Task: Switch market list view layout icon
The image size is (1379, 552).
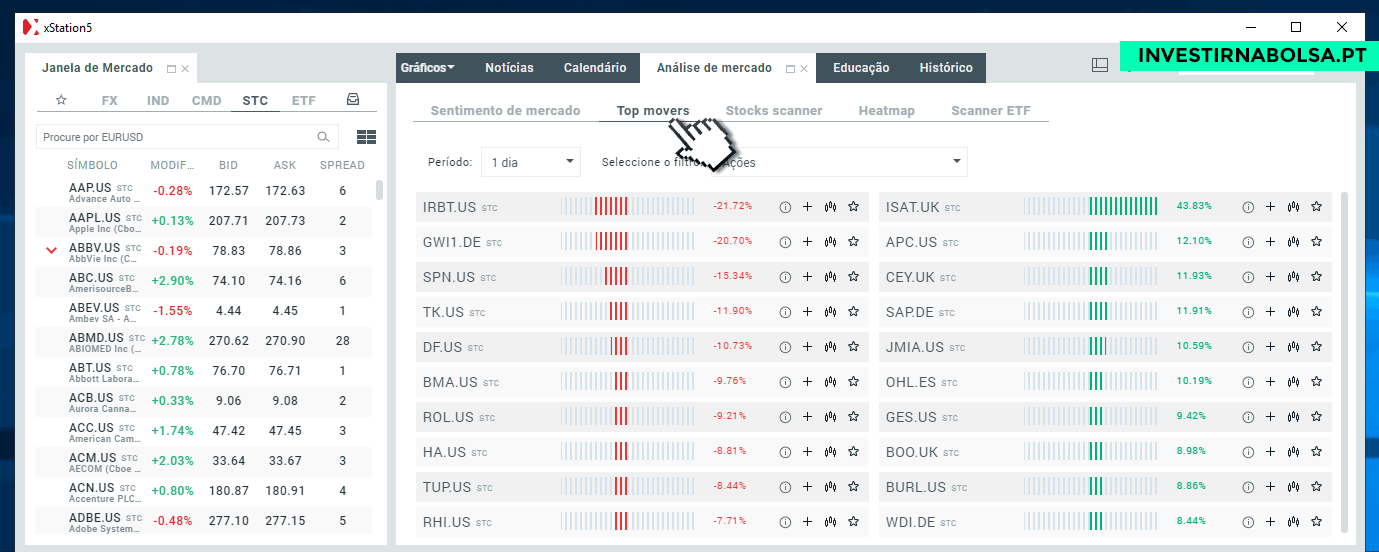Action: (366, 137)
